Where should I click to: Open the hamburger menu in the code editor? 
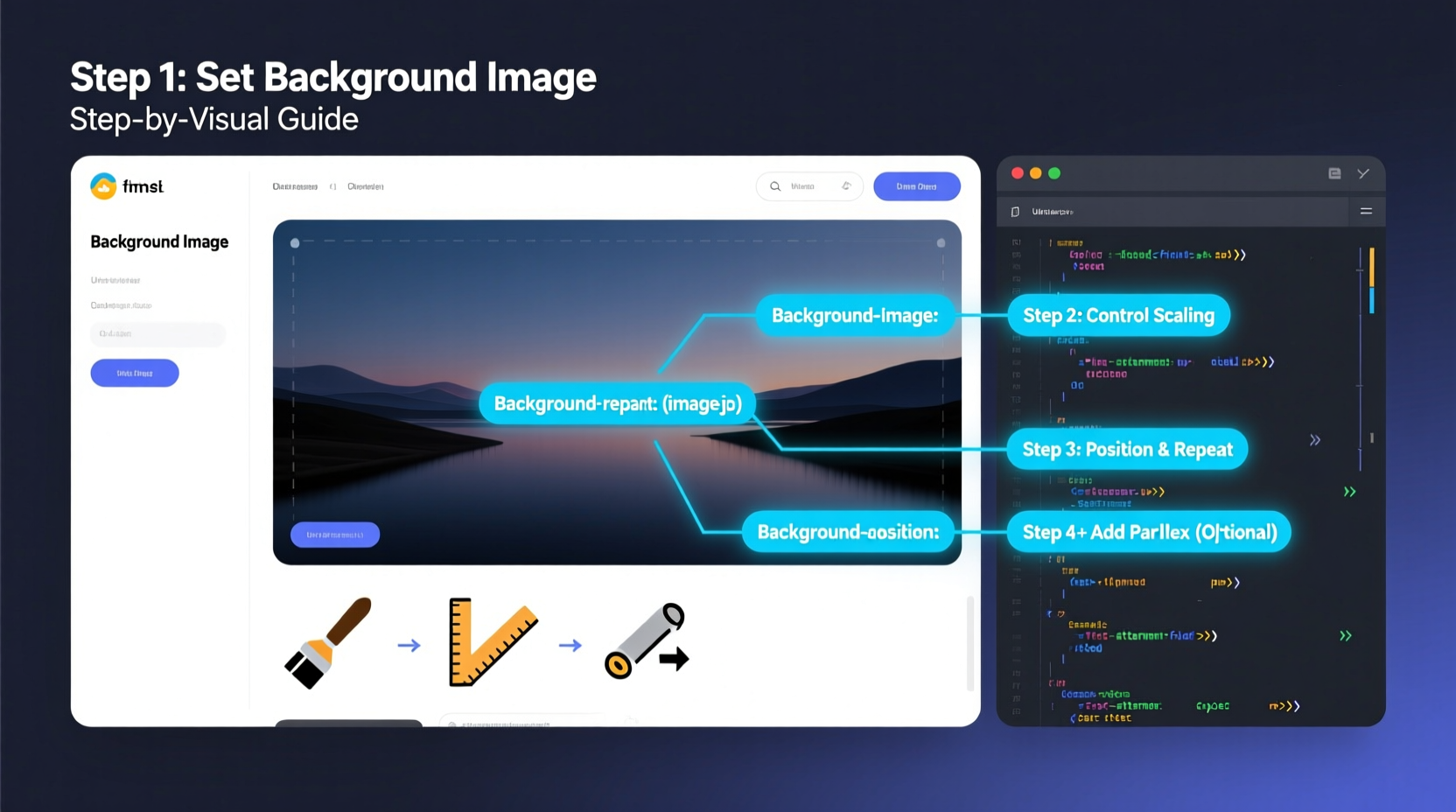click(x=1366, y=212)
